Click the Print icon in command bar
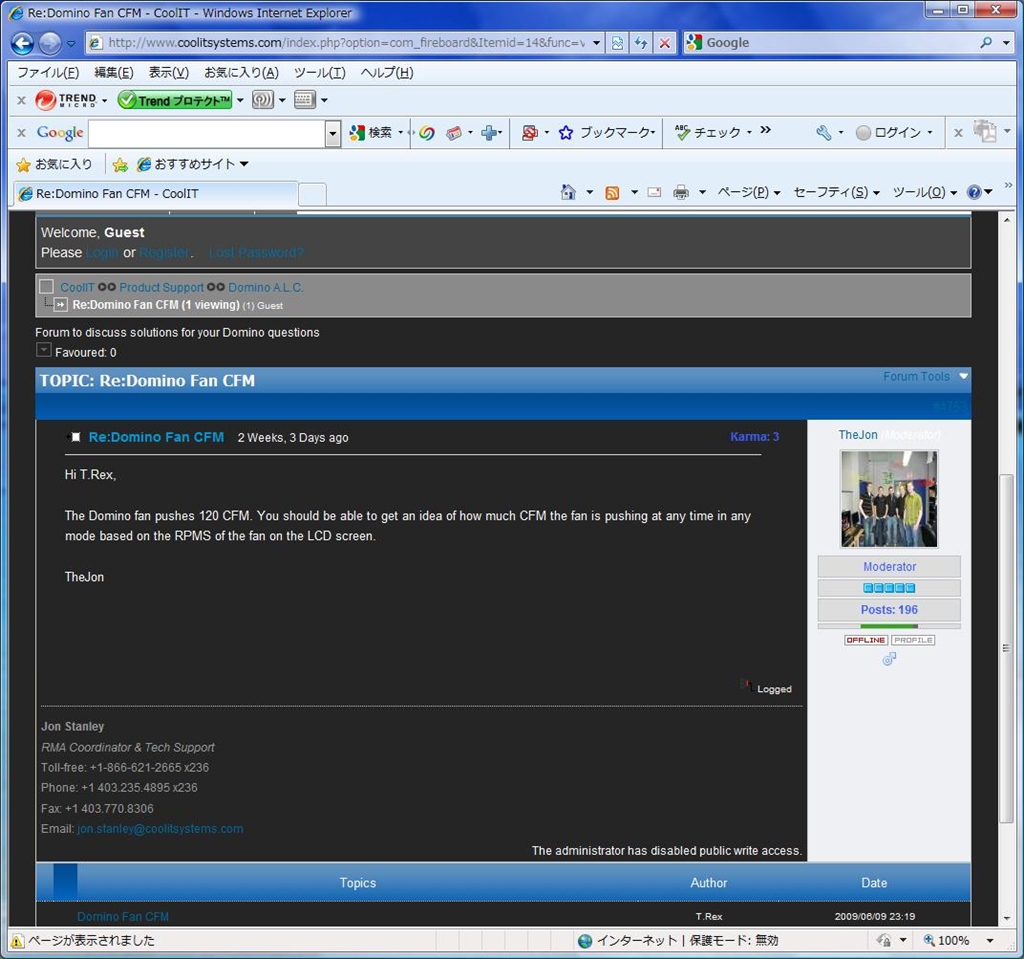This screenshot has height=959, width=1024. coord(680,192)
